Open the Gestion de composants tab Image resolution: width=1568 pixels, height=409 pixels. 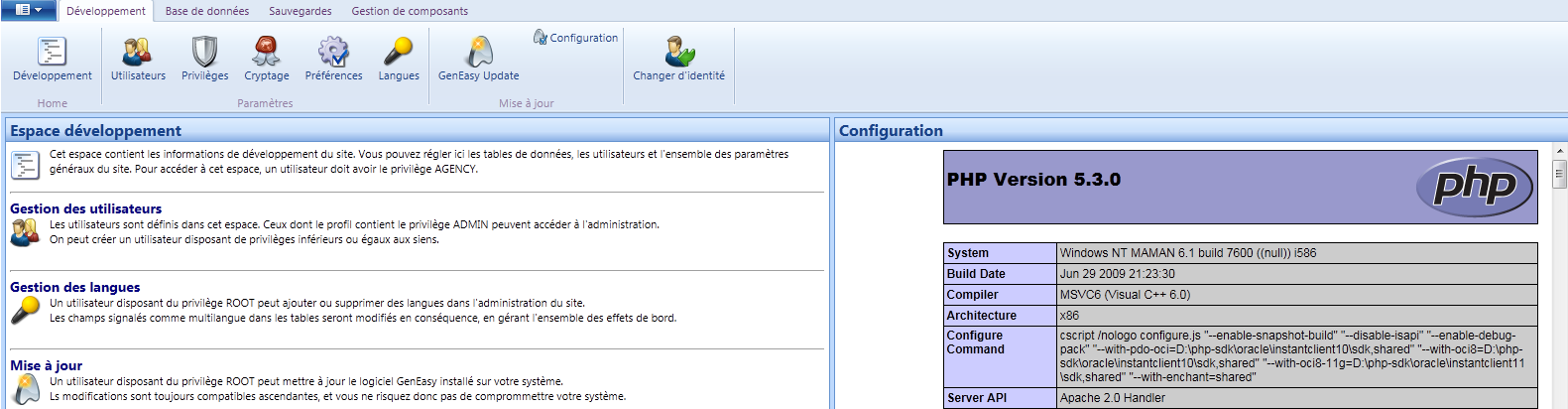point(410,11)
